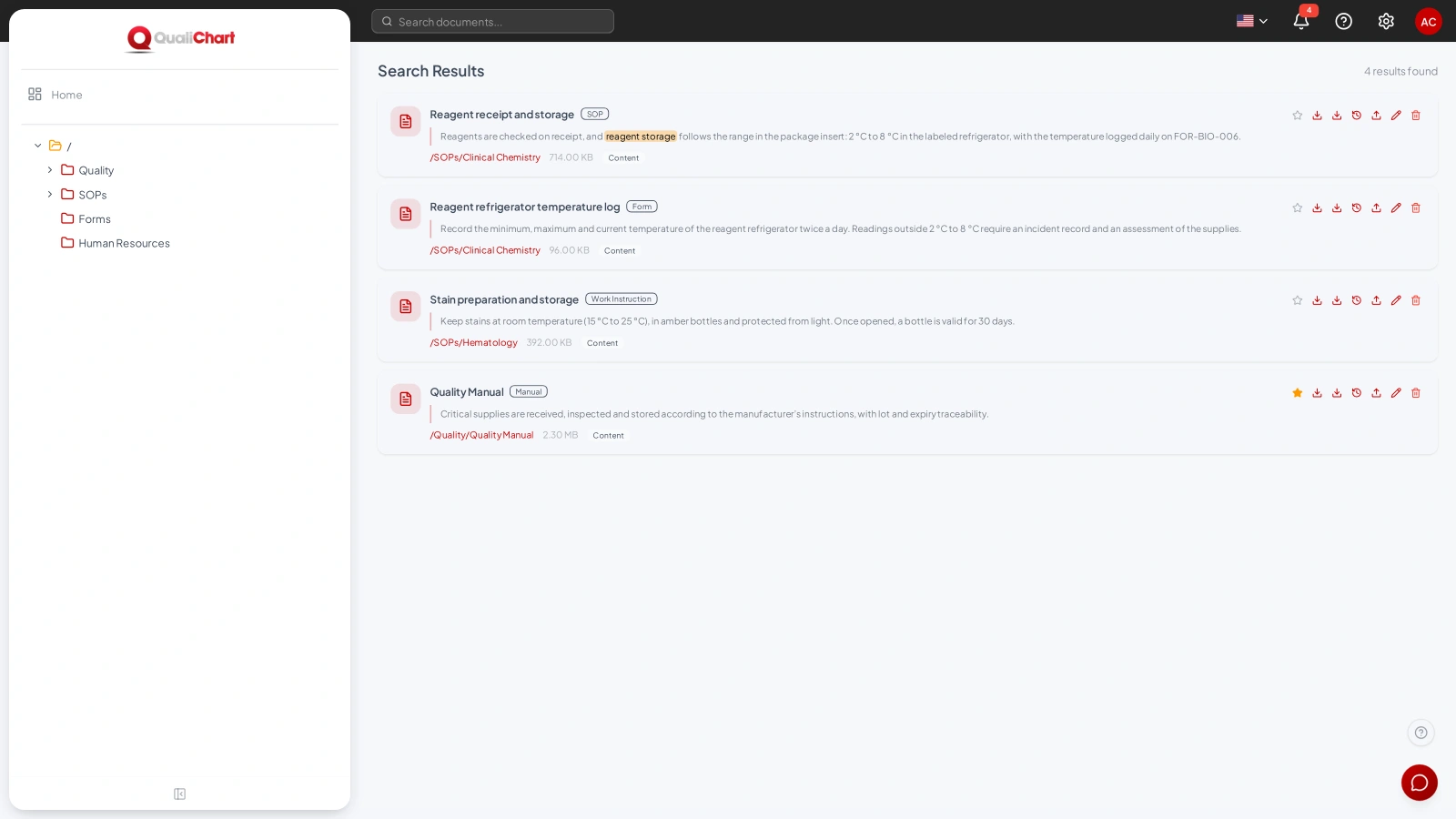Screen dimensions: 1456x819
Task: Open Reagent refrigerator temperature log title
Action: pyautogui.click(x=524, y=207)
